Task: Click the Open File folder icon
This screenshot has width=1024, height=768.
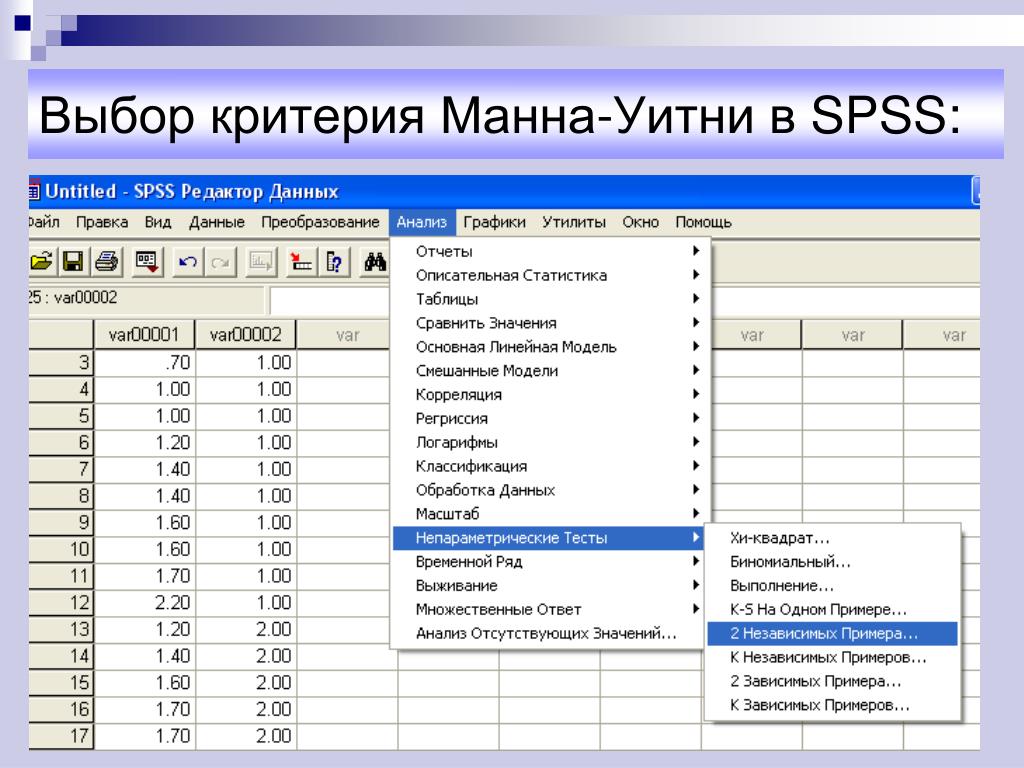Action: pyautogui.click(x=41, y=262)
